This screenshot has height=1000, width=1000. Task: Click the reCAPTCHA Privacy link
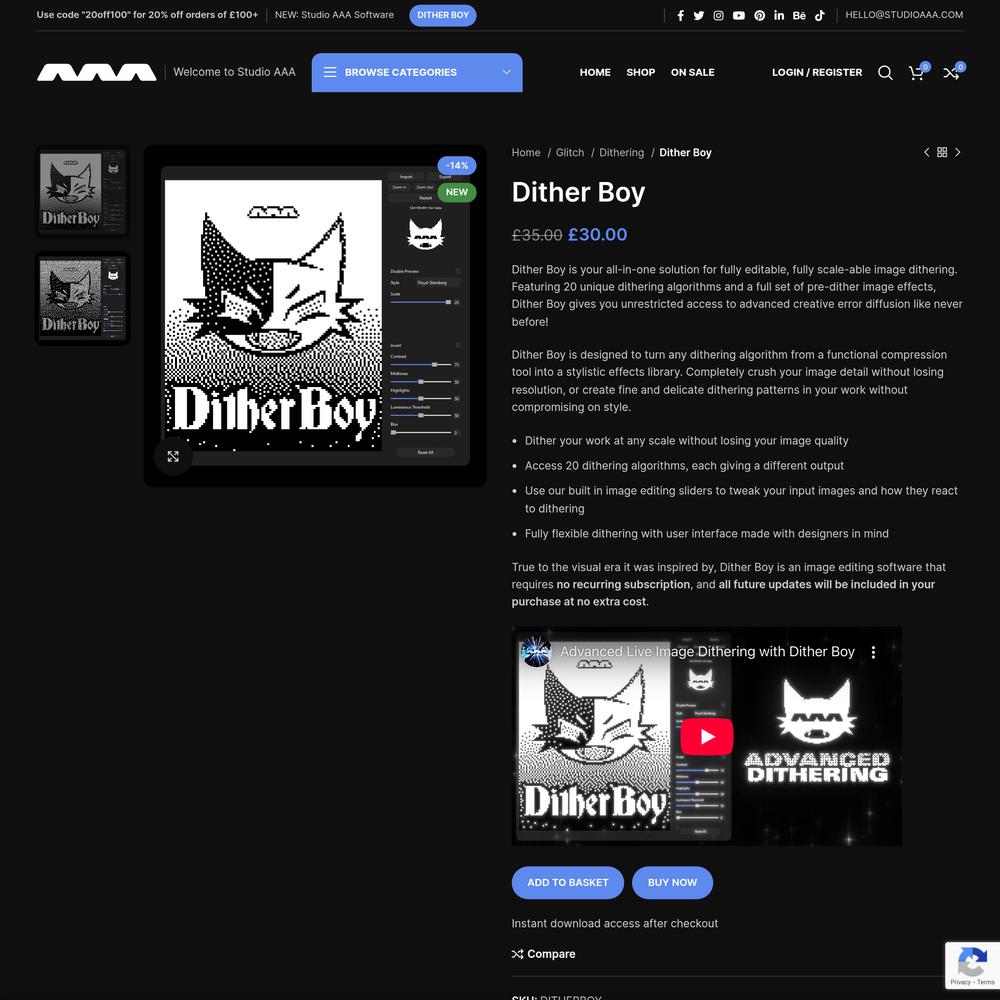960,982
